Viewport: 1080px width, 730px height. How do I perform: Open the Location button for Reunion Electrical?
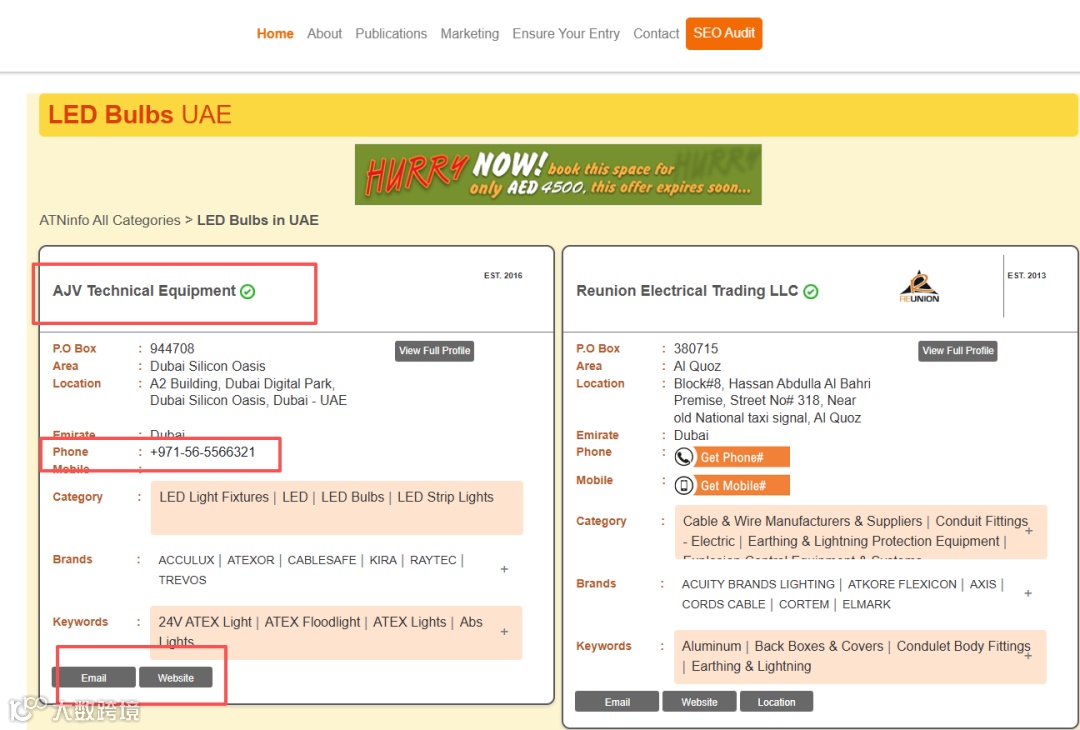click(x=776, y=702)
